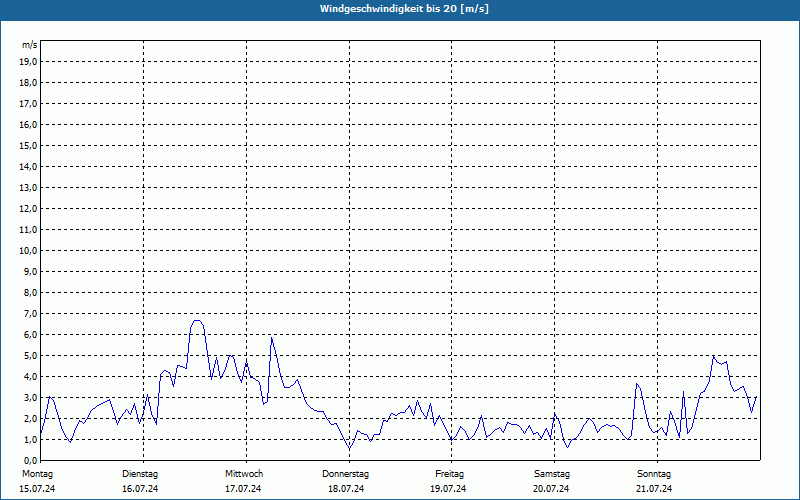Click the 0,0 y-axis value
The image size is (800, 500).
click(x=30, y=461)
